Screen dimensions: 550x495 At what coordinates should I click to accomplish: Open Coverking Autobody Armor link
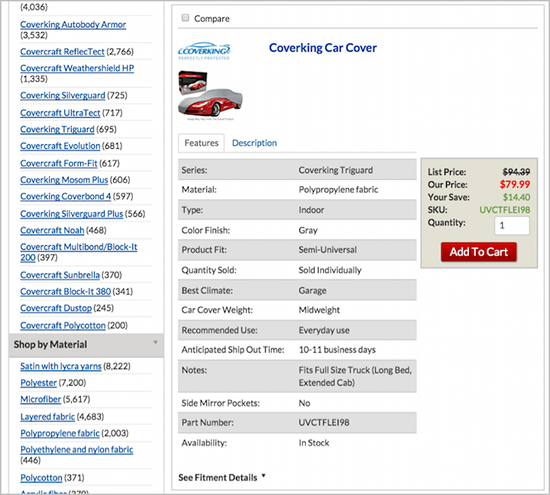[73, 25]
